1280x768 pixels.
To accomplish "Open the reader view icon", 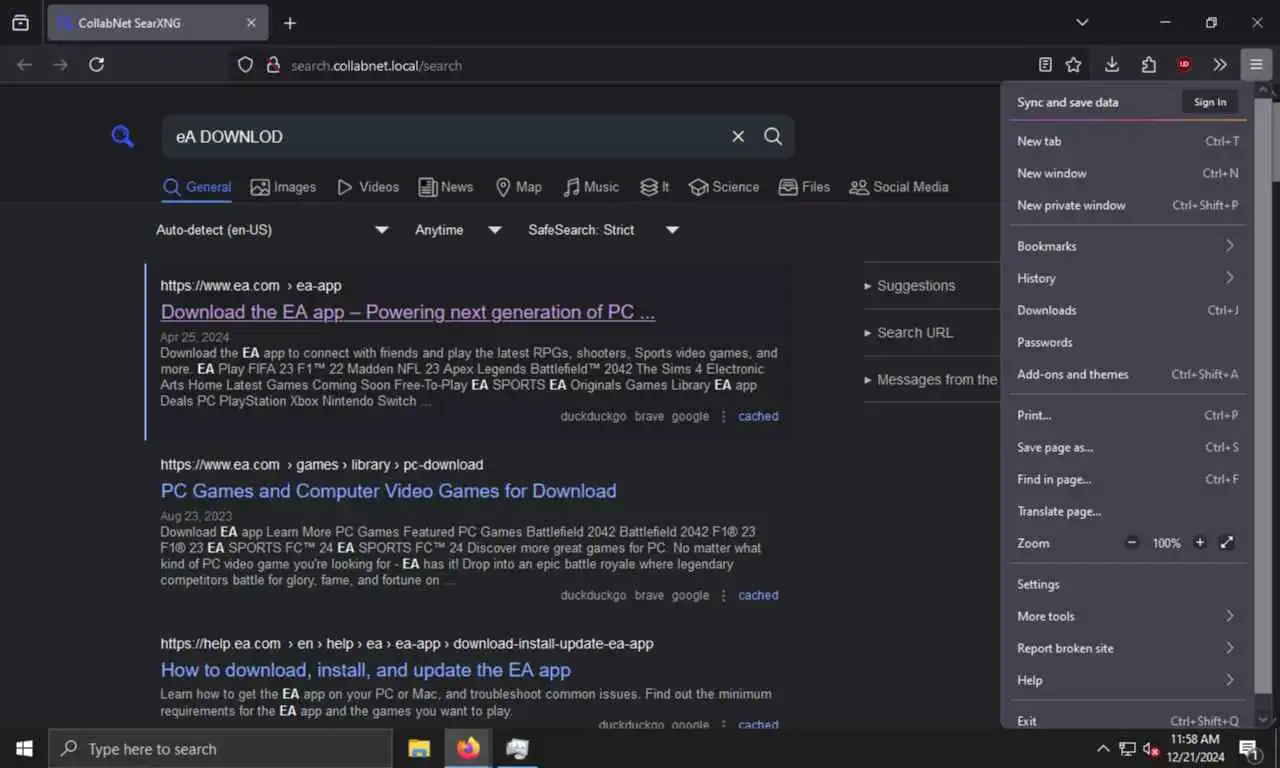I will [1045, 65].
